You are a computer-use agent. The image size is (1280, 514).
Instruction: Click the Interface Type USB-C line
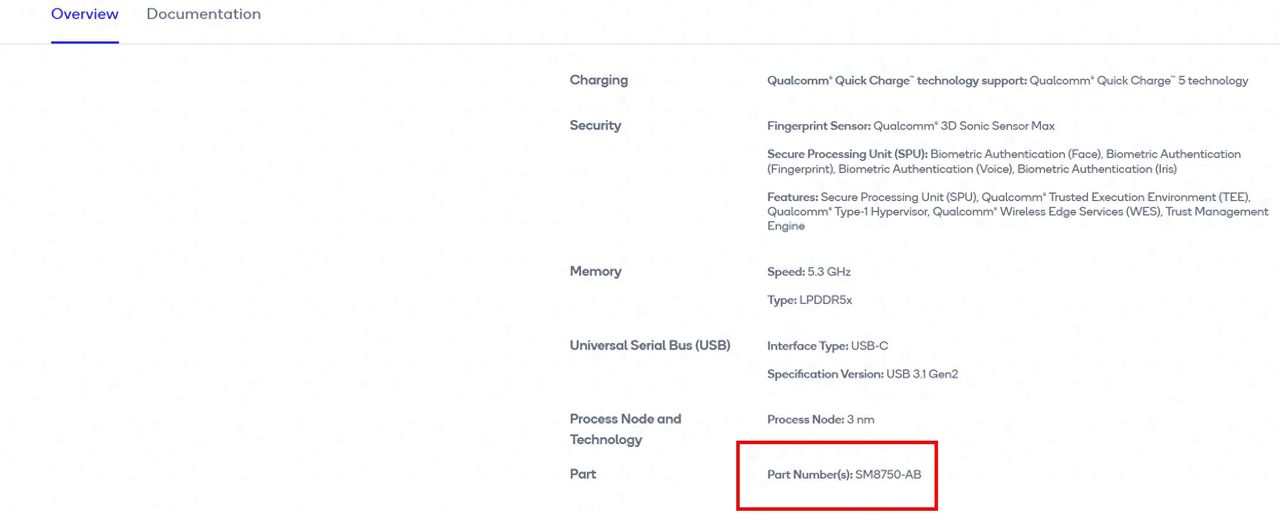point(827,346)
